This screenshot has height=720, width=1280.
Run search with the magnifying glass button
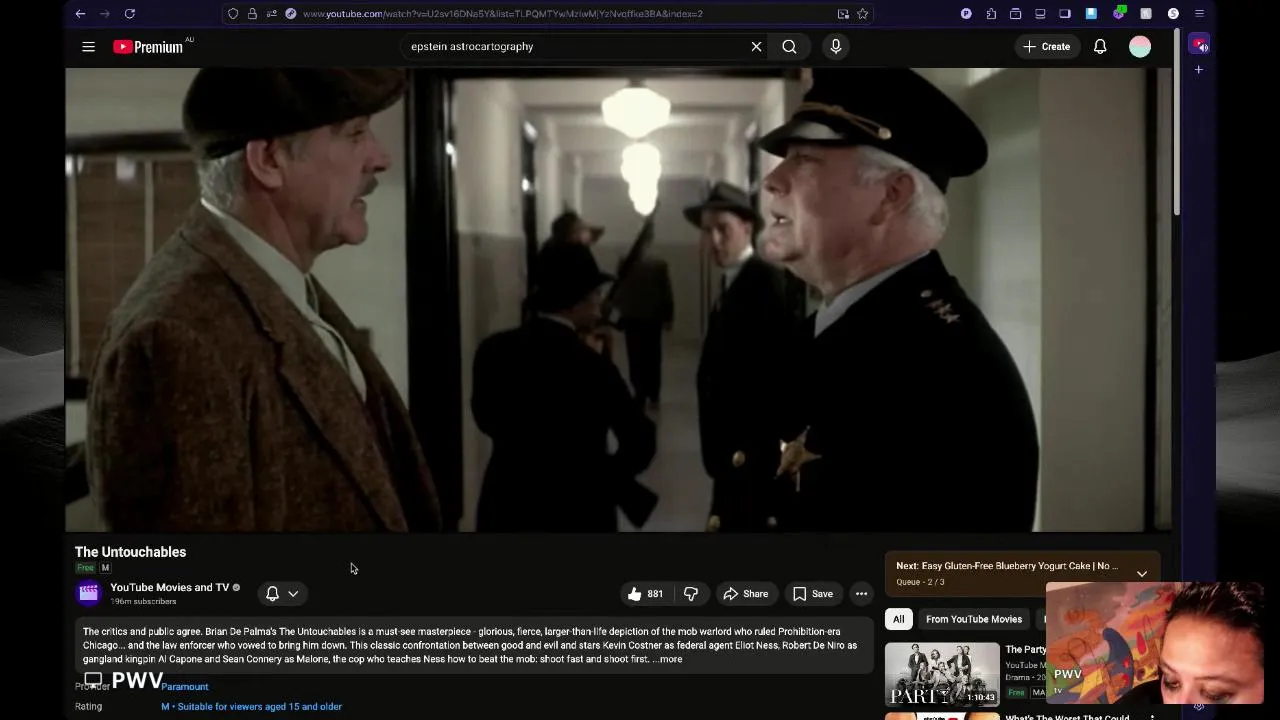point(789,47)
